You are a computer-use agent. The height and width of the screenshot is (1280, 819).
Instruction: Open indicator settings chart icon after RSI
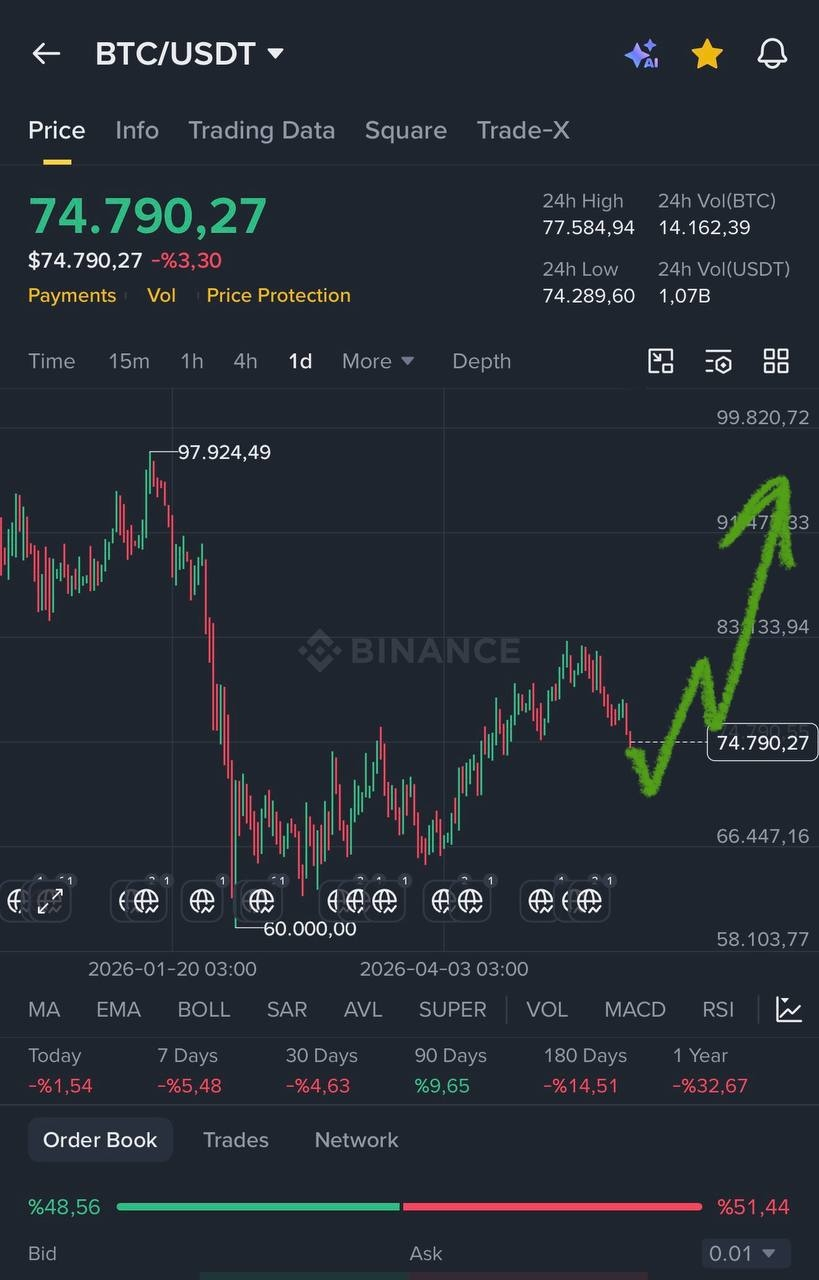[x=789, y=1009]
